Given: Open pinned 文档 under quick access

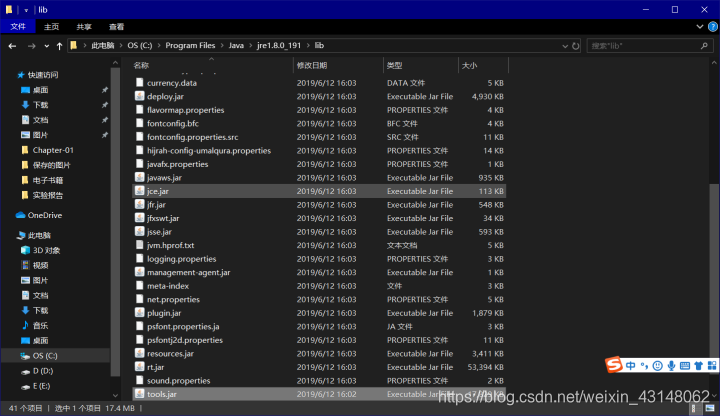Looking at the screenshot, I should pos(40,120).
